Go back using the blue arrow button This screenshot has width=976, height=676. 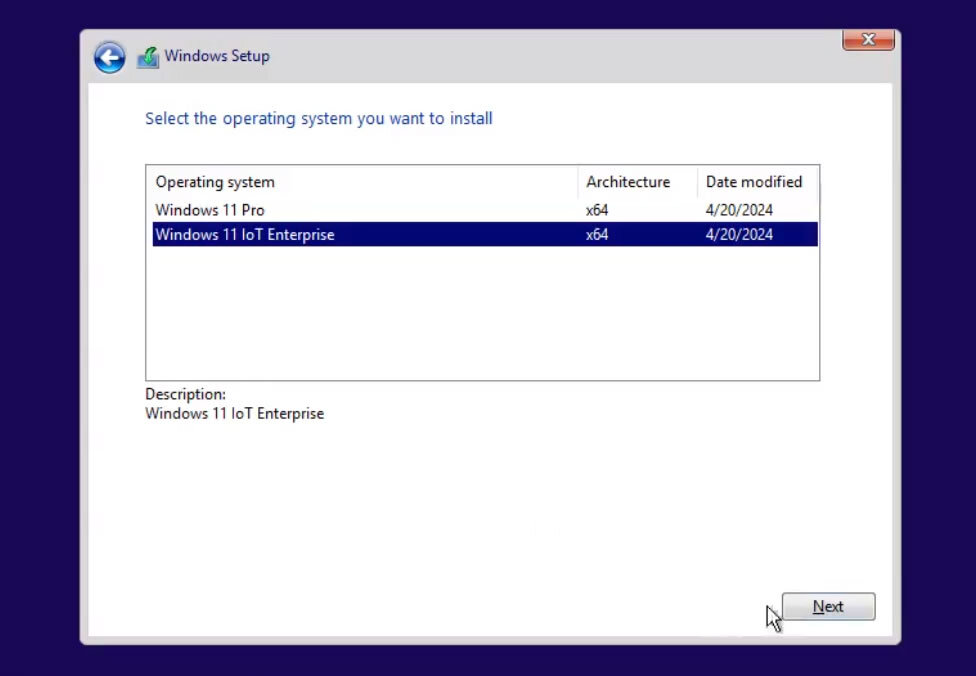pos(110,57)
